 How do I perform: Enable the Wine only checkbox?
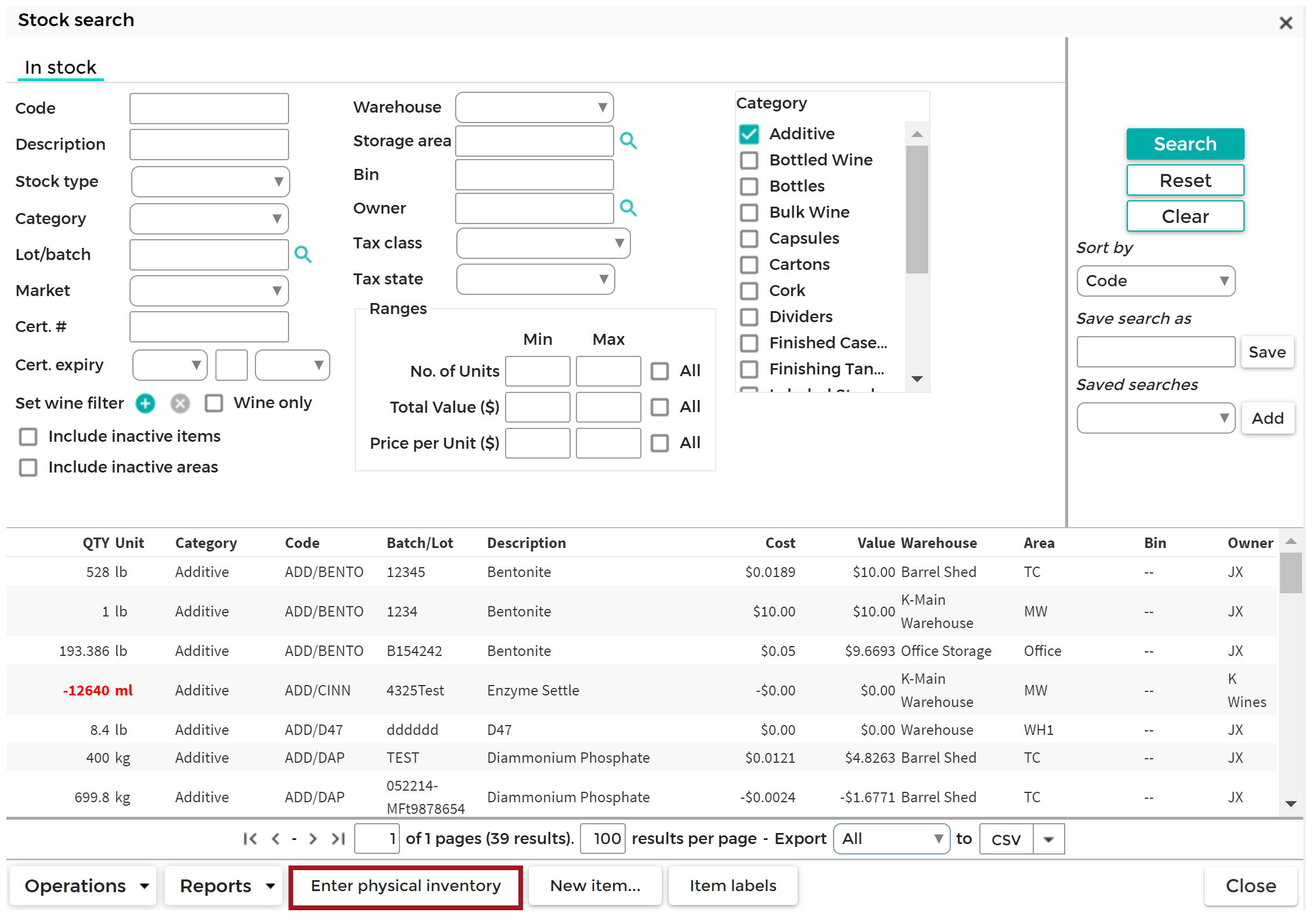[x=214, y=403]
